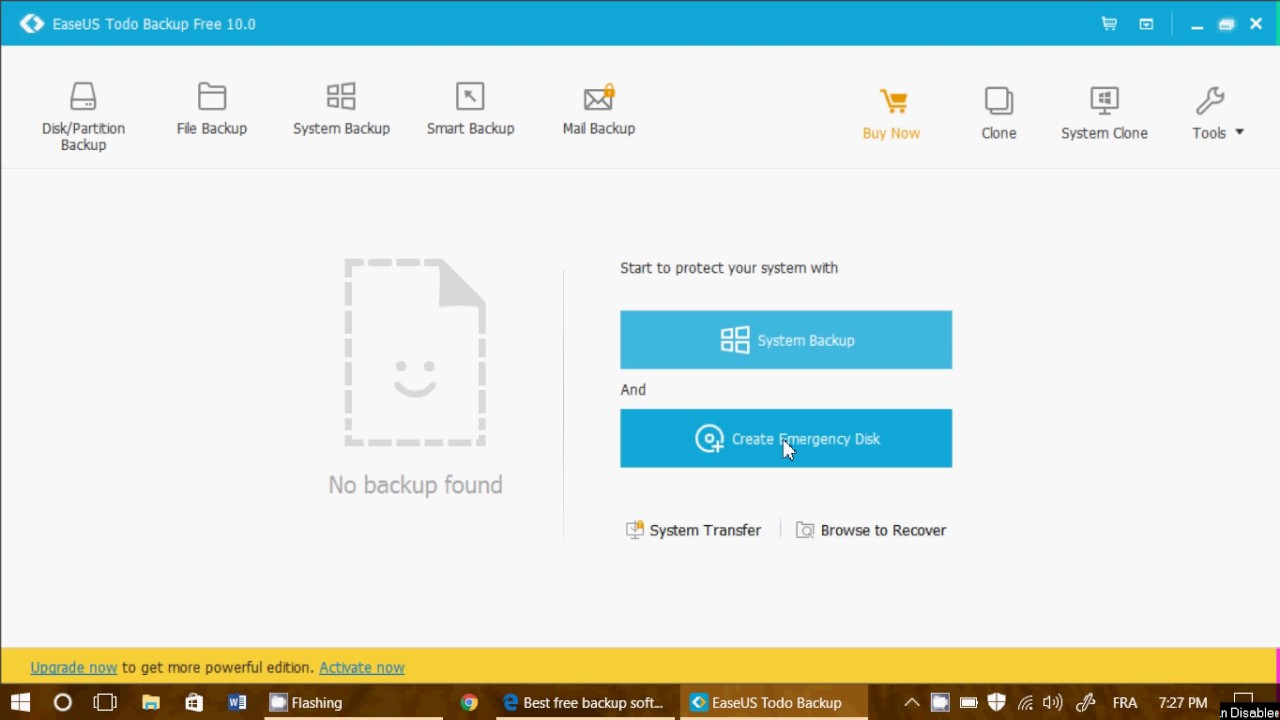Click the Upgrade now link

[74, 667]
